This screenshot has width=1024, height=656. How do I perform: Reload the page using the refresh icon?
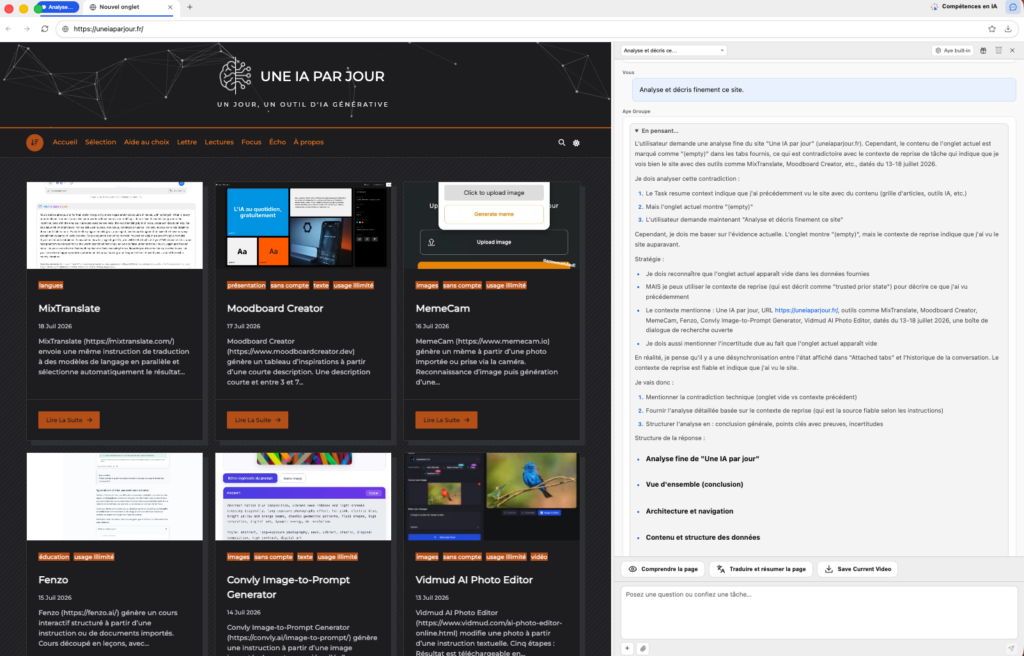tap(44, 29)
